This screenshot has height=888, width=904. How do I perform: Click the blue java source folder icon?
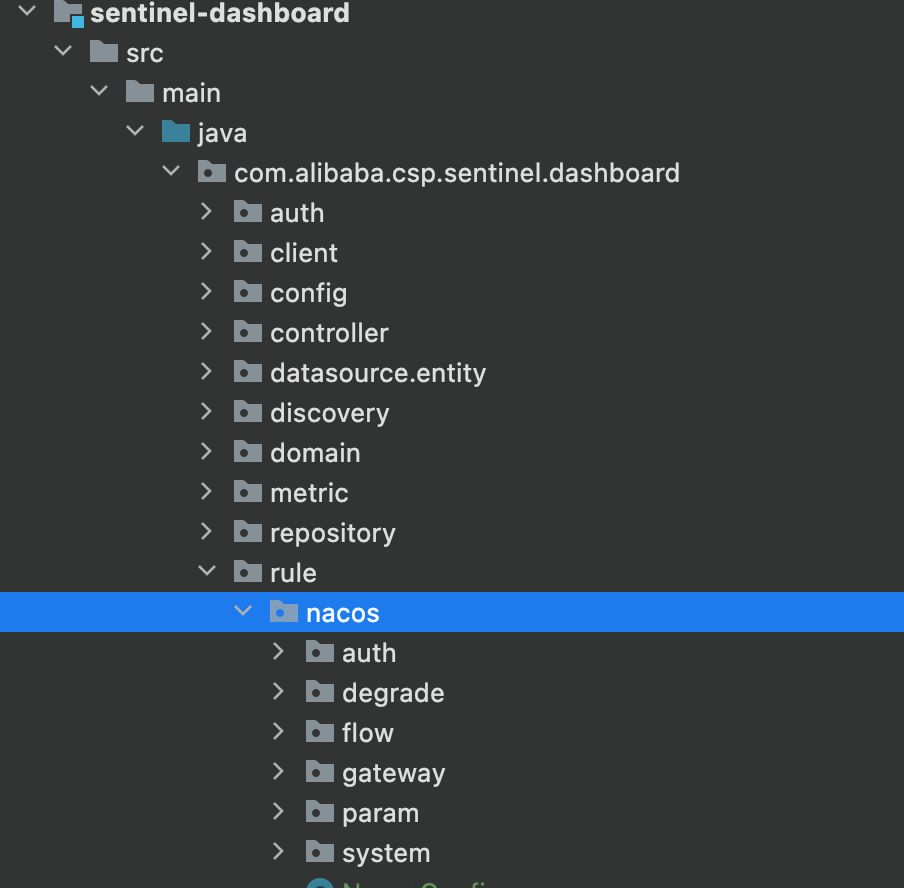point(176,132)
